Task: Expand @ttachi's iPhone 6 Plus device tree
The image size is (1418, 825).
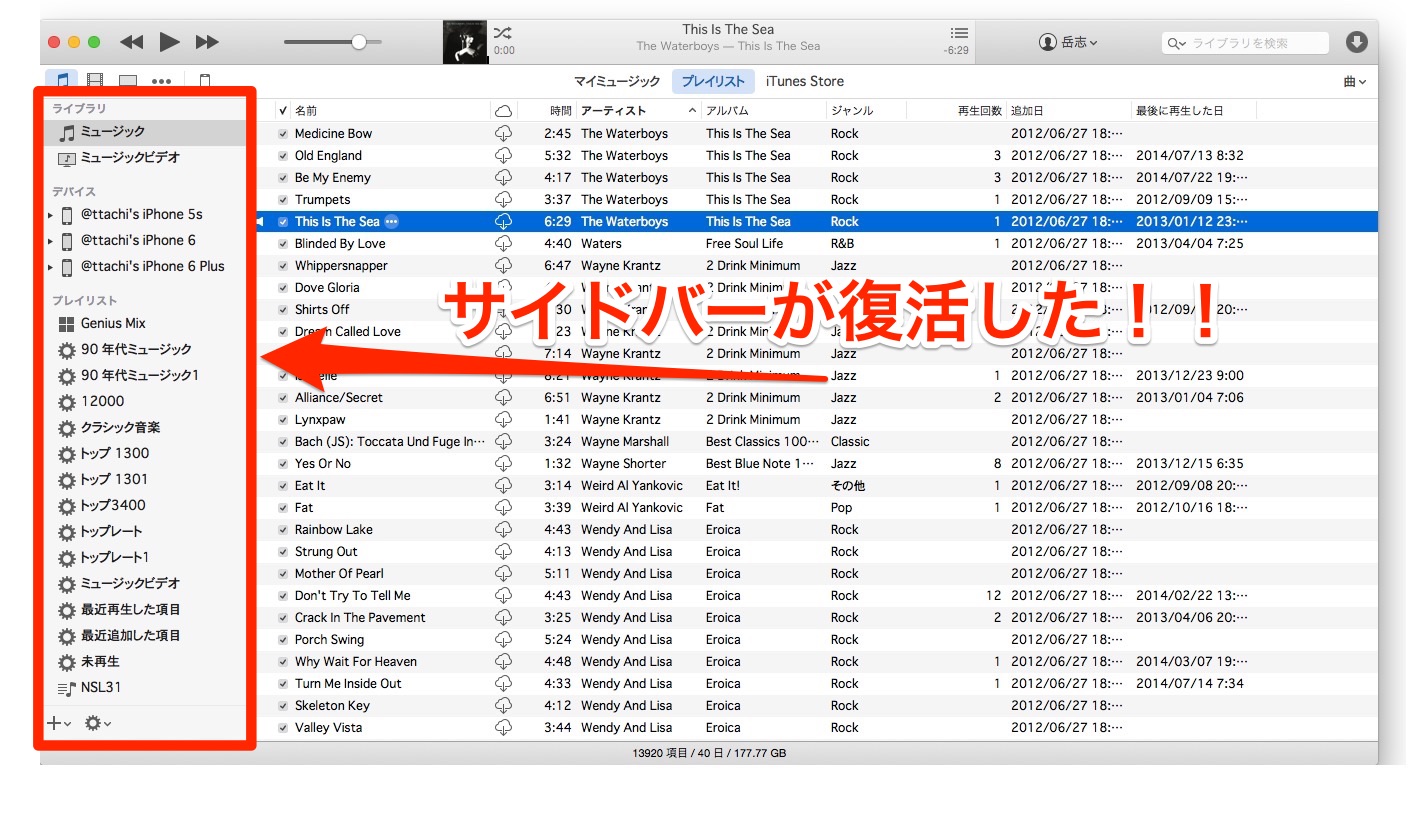Action: 51,267
